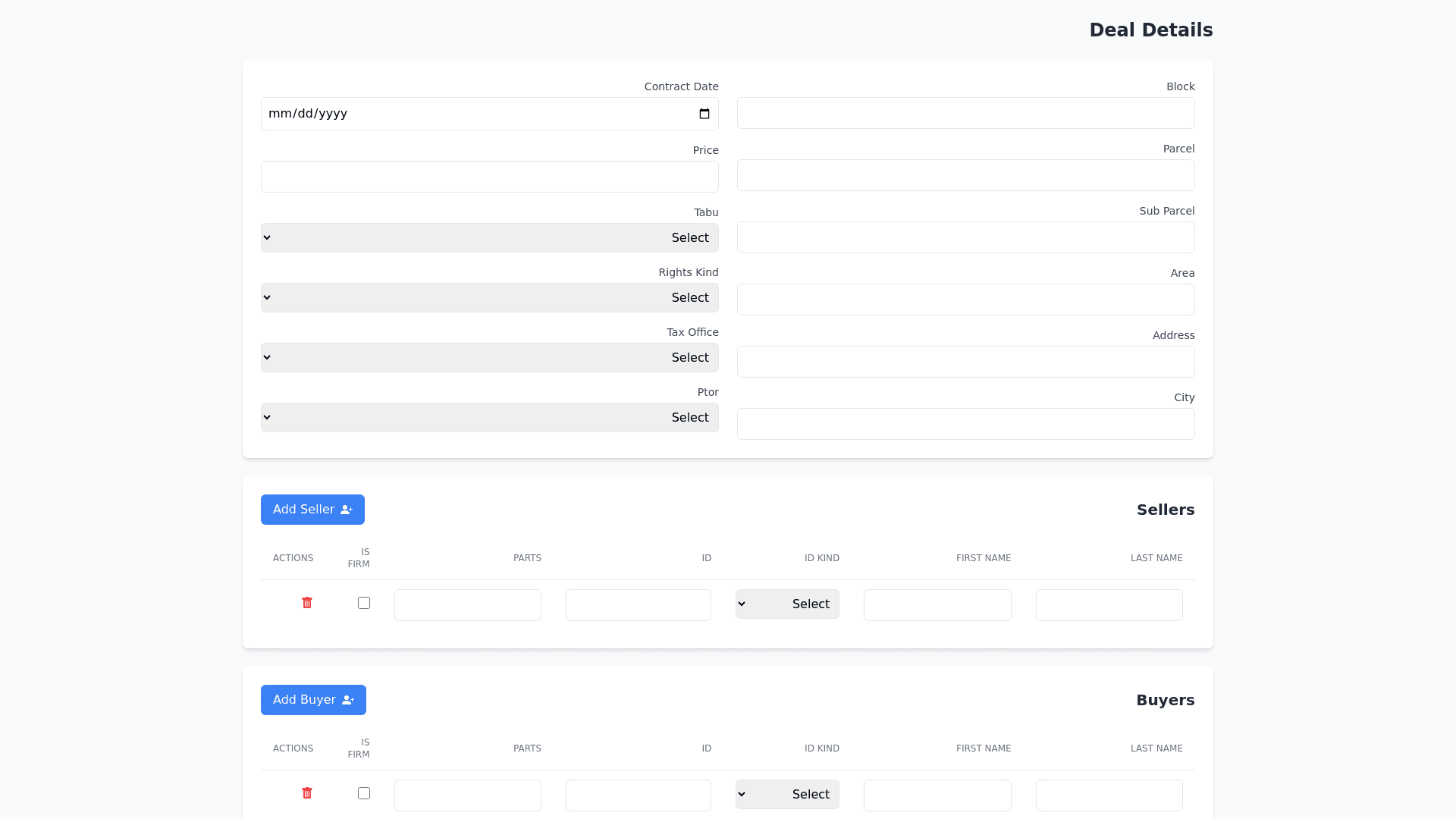Open the Contract Date calendar picker icon

704,114
